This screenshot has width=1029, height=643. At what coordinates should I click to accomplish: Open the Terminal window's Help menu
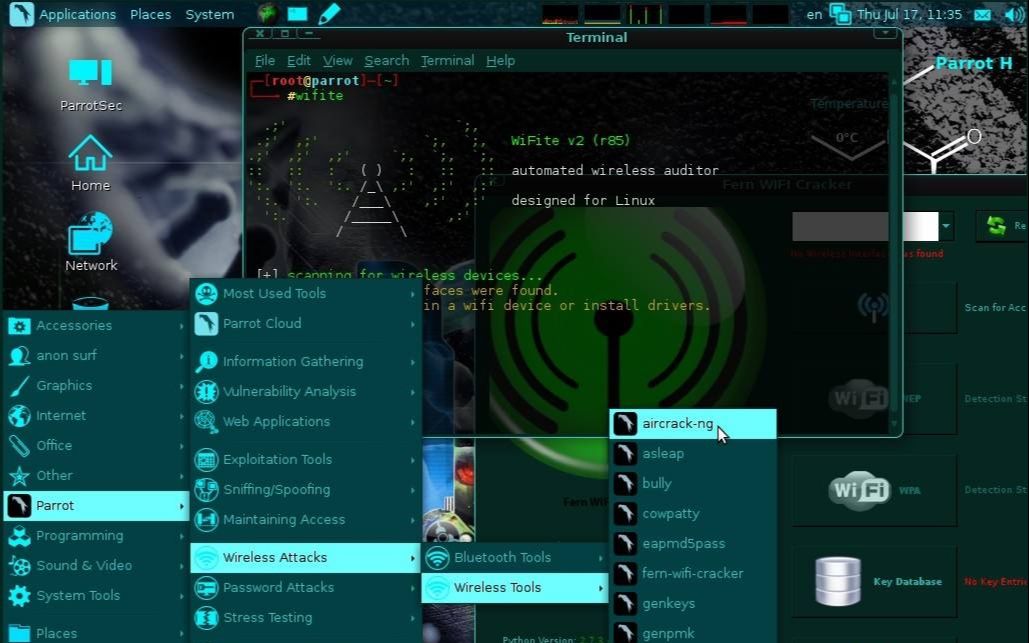[x=500, y=61]
